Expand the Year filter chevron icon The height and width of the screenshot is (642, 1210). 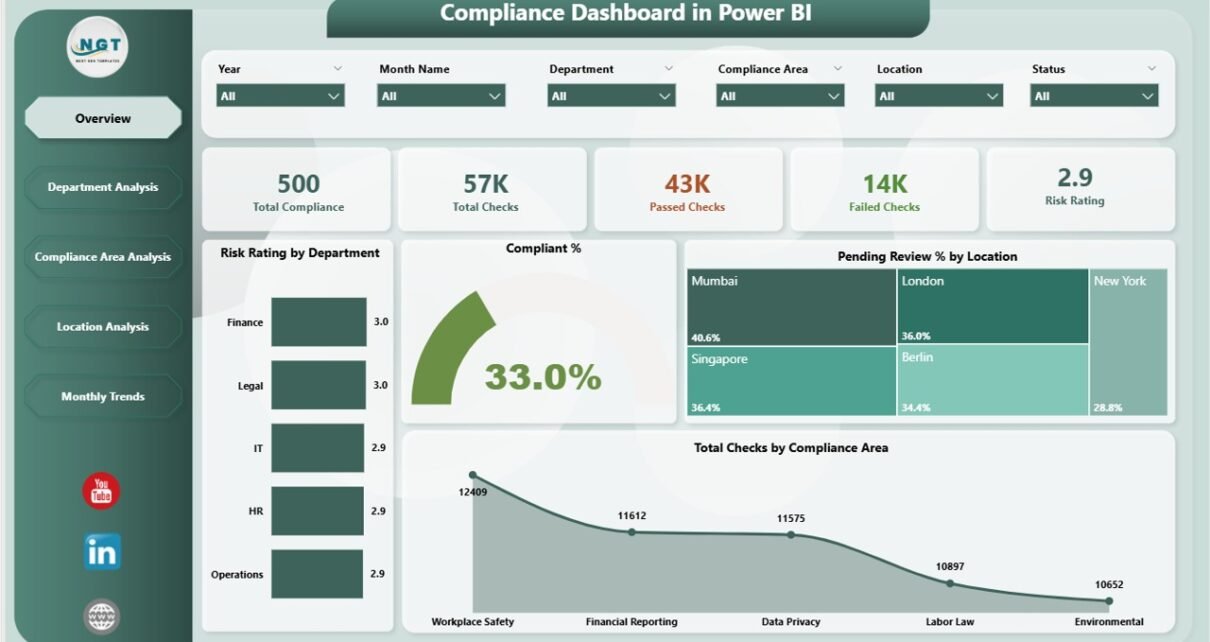click(337, 69)
